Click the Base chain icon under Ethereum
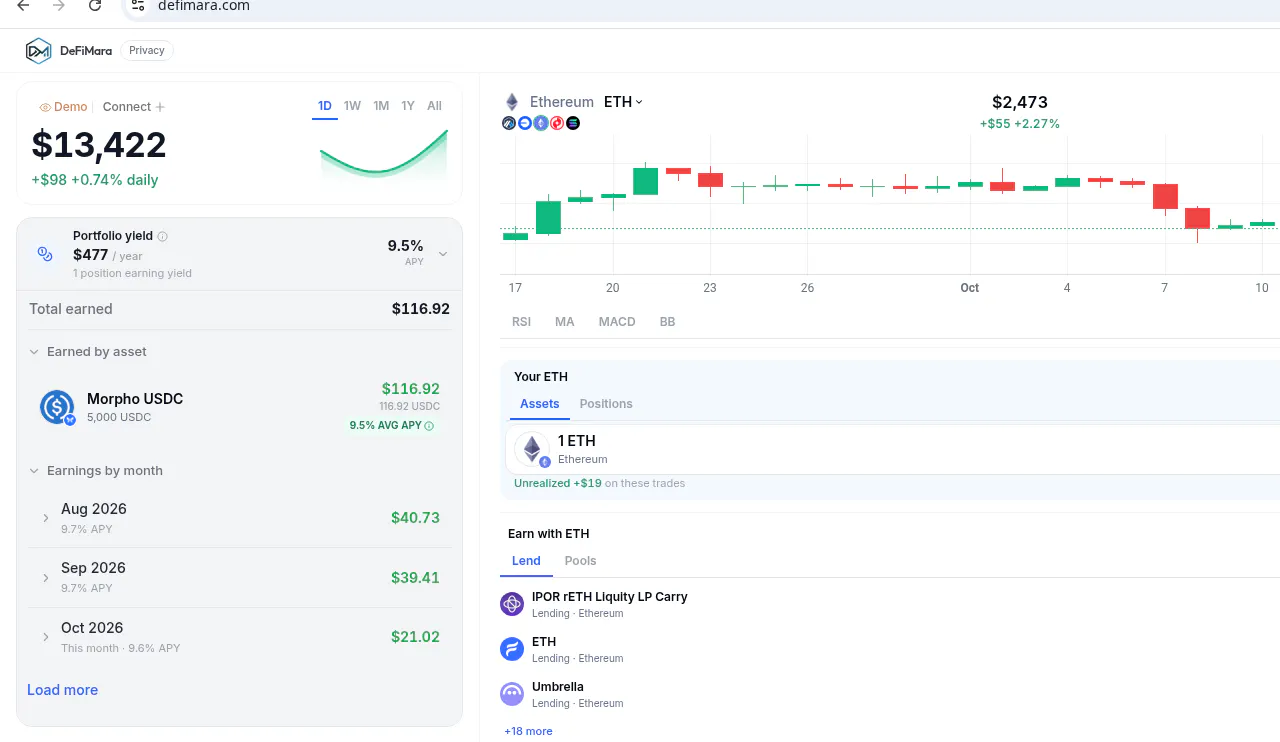1280x742 pixels. click(x=525, y=123)
